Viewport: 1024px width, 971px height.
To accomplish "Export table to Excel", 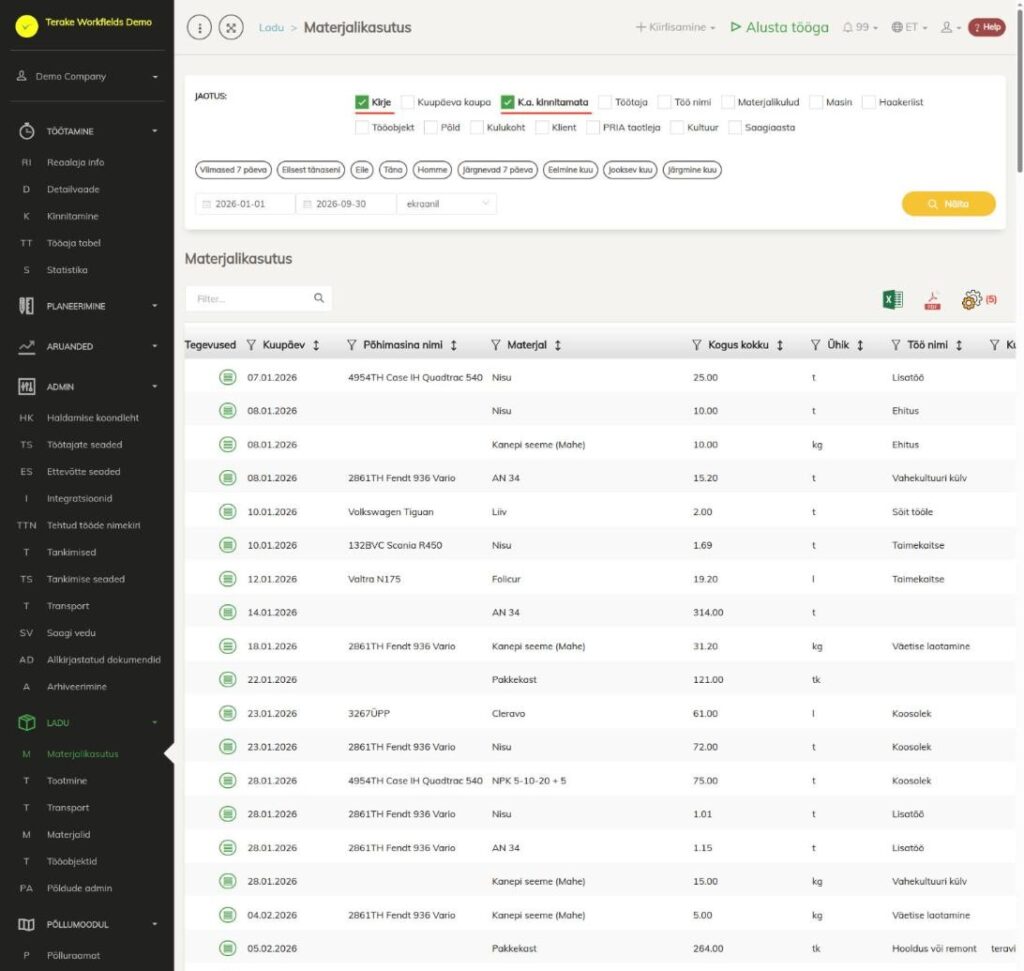I will click(892, 300).
